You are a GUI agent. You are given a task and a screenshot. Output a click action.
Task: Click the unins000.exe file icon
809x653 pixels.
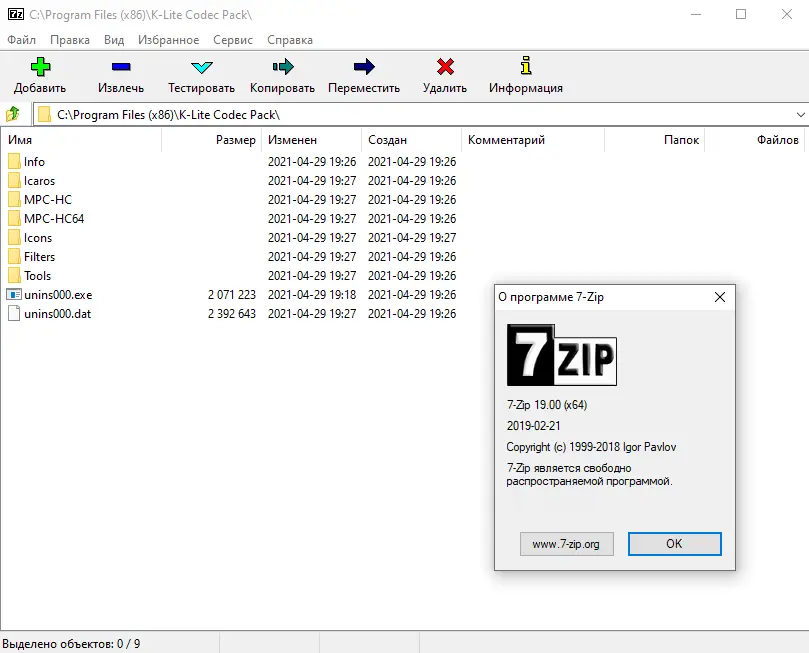point(14,295)
